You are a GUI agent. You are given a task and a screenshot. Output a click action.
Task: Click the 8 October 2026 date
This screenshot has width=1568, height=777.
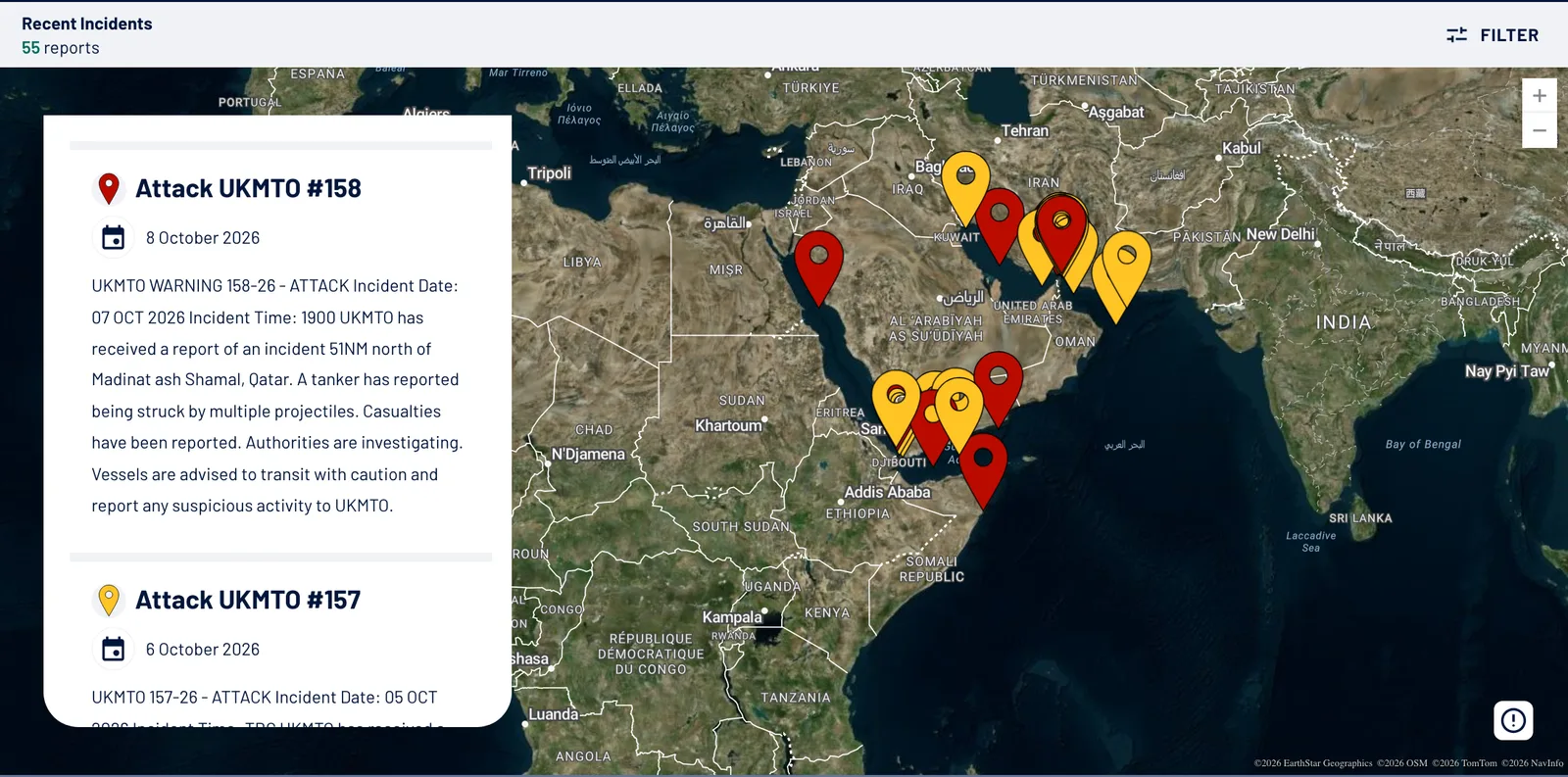coord(203,238)
